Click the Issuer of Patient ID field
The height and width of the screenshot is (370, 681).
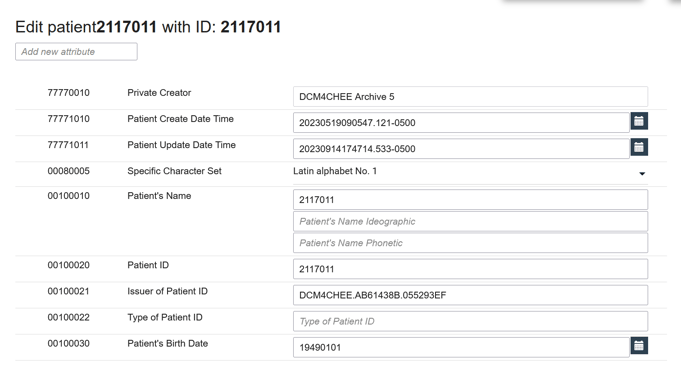470,295
